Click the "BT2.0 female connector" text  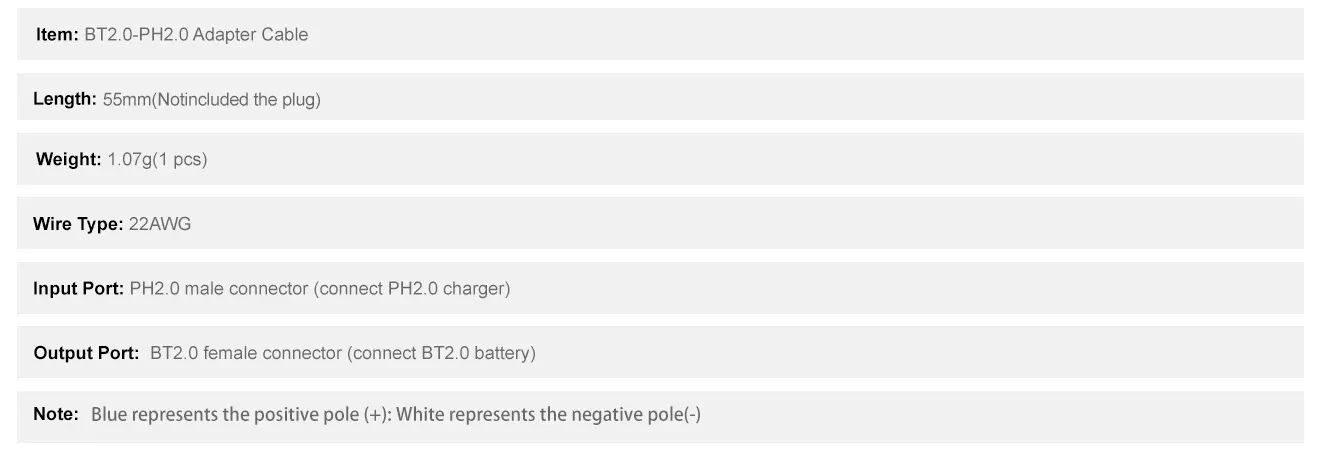pyautogui.click(x=246, y=353)
